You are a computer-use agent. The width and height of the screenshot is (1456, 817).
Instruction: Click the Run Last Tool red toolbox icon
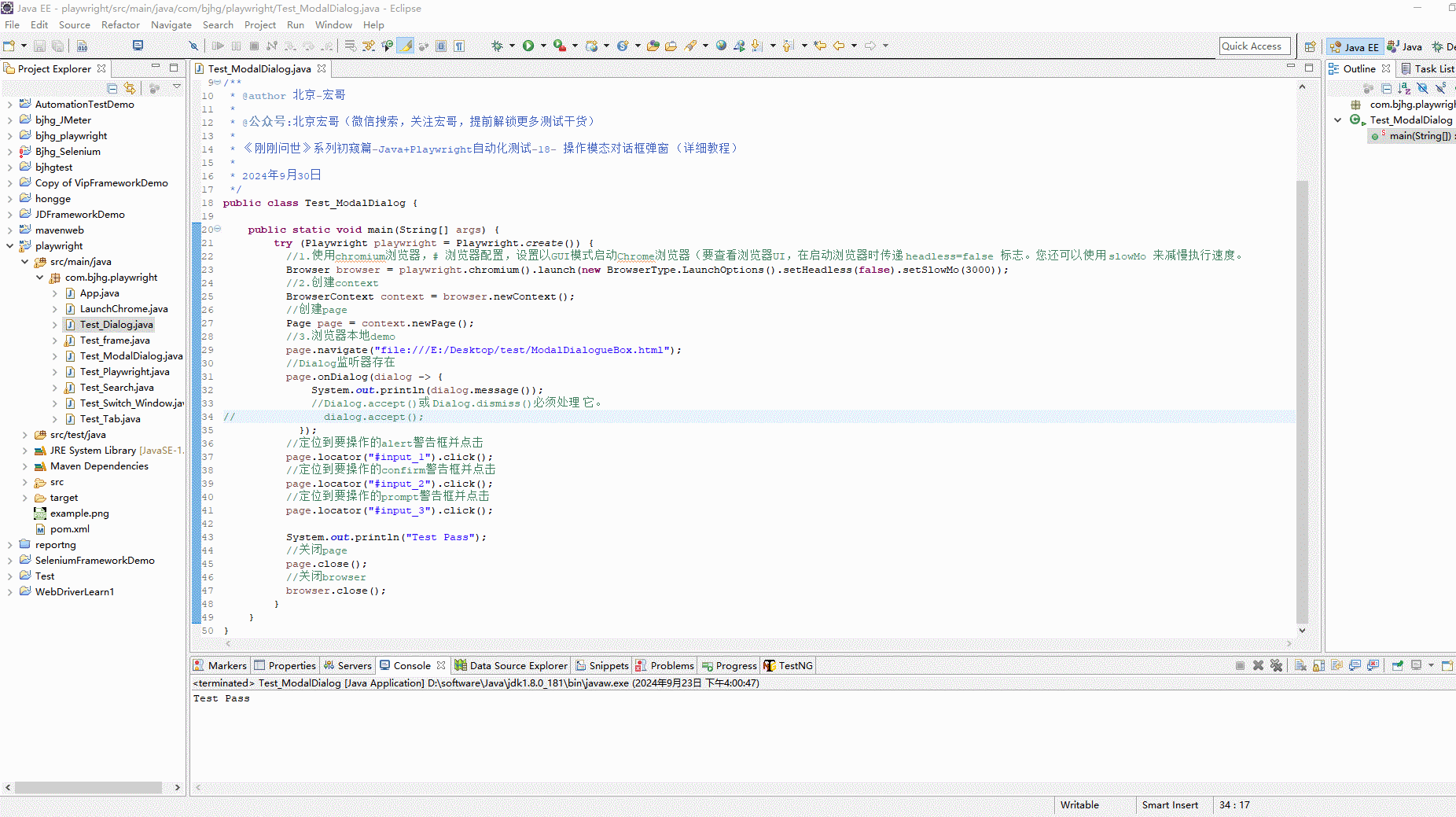click(559, 46)
